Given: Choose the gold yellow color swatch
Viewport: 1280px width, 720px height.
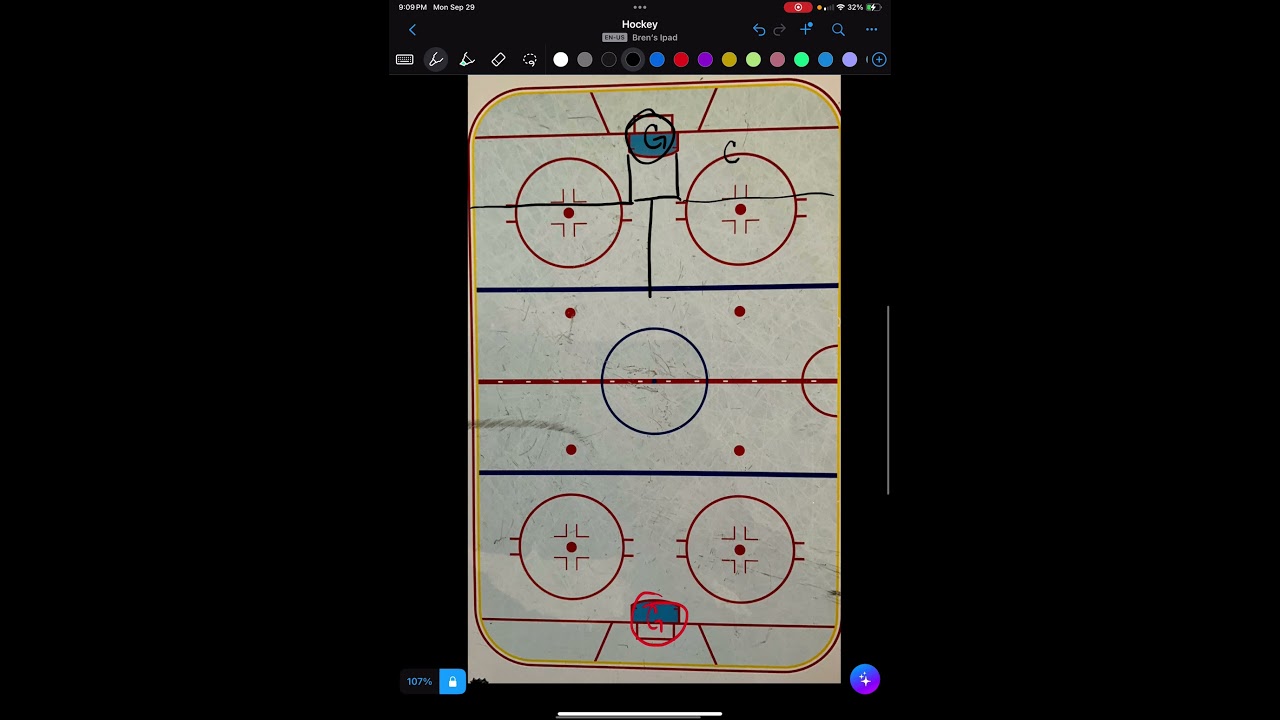Looking at the screenshot, I should 729,60.
